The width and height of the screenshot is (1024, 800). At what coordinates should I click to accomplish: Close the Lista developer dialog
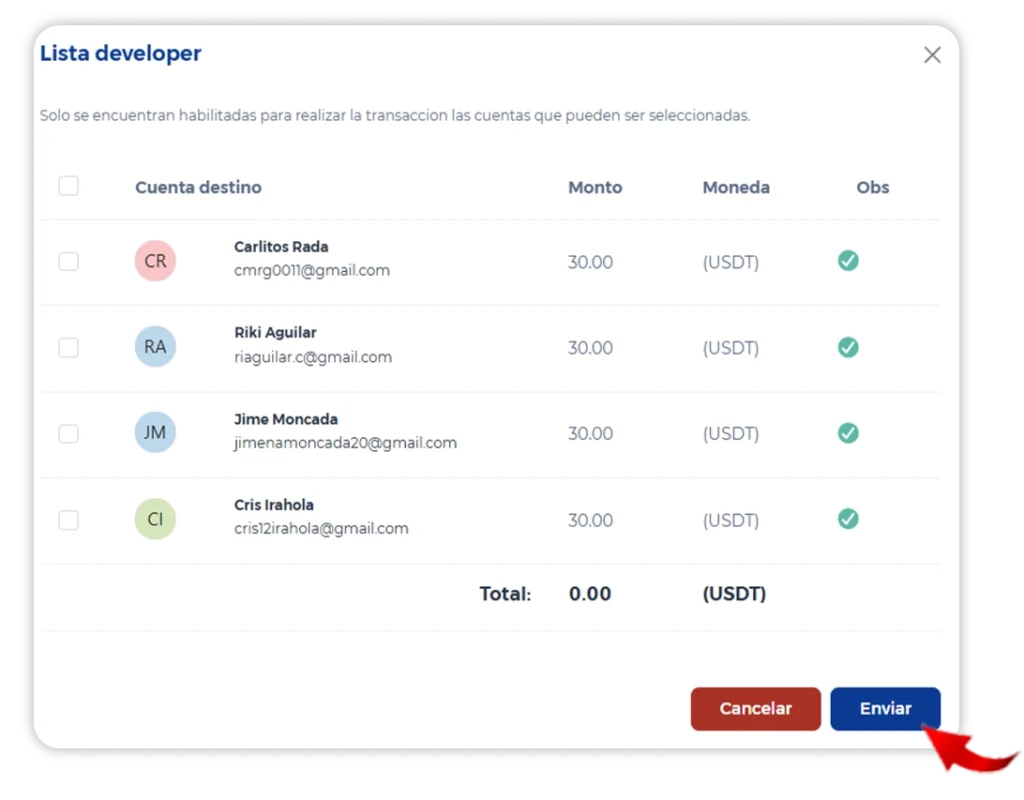(932, 55)
